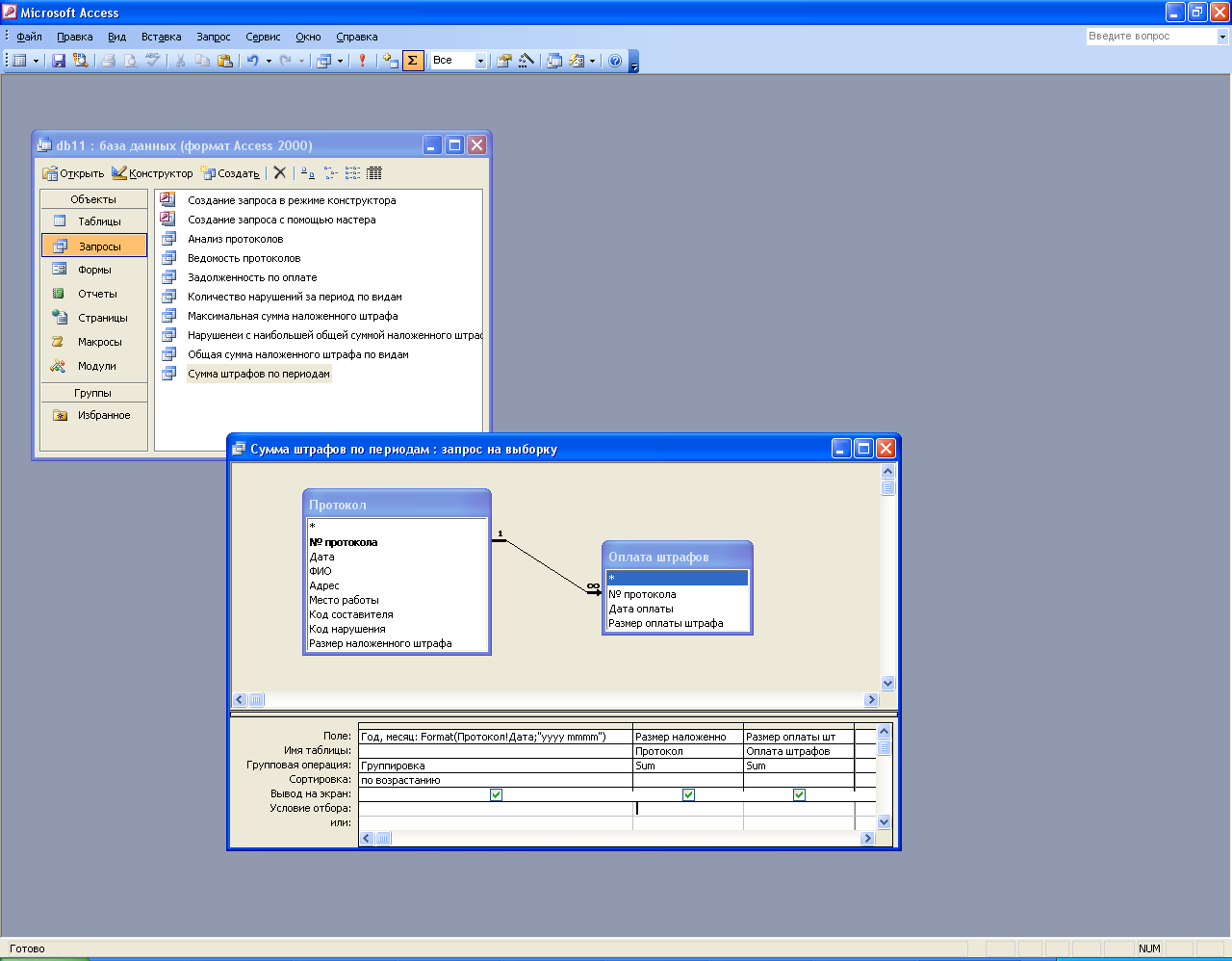Open the Сервис menu
Image resolution: width=1232 pixels, height=961 pixels.
point(263,37)
